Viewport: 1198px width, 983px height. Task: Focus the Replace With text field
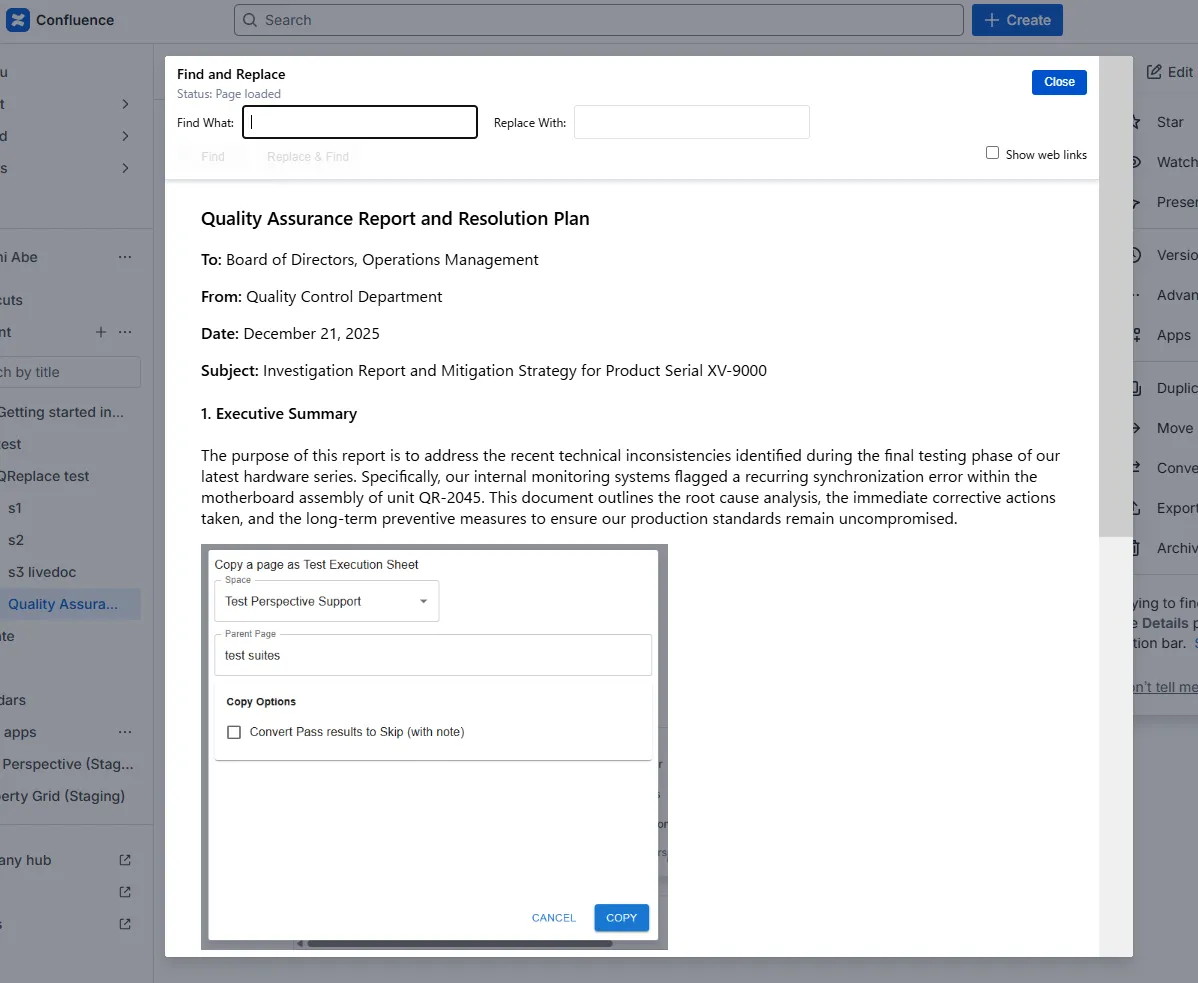(x=691, y=122)
